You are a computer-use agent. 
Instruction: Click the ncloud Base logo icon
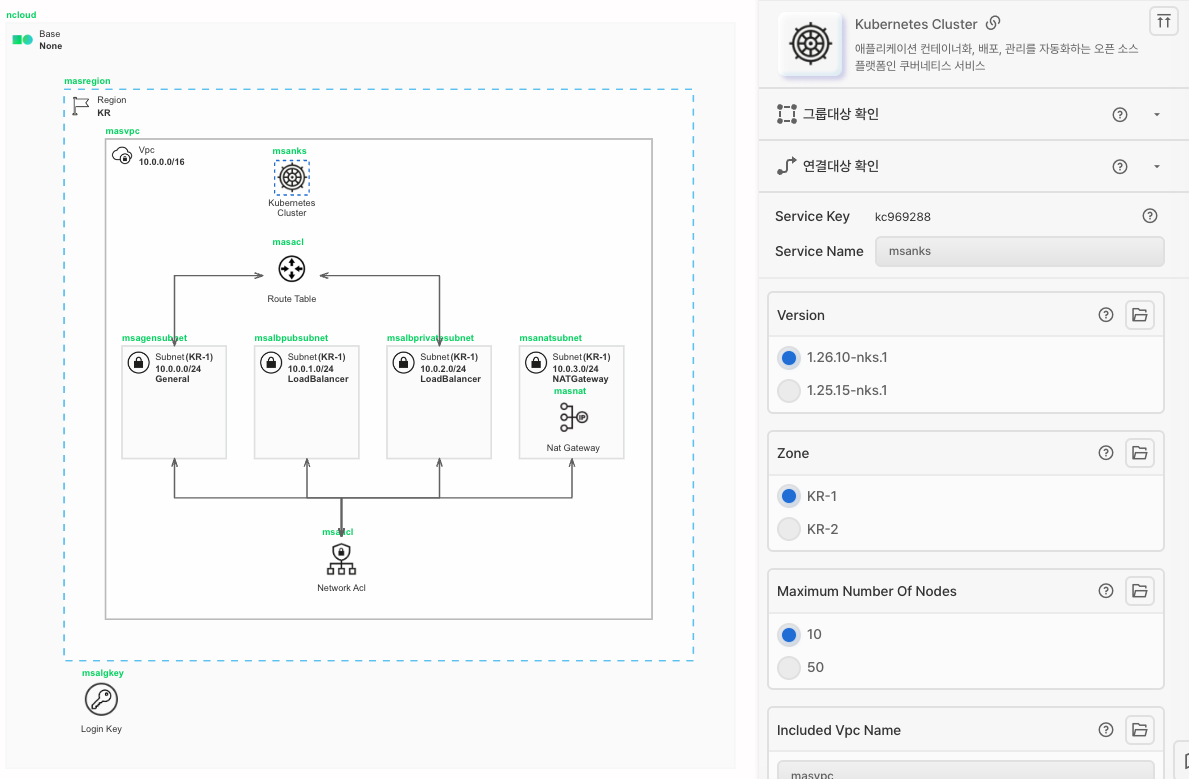point(23,39)
